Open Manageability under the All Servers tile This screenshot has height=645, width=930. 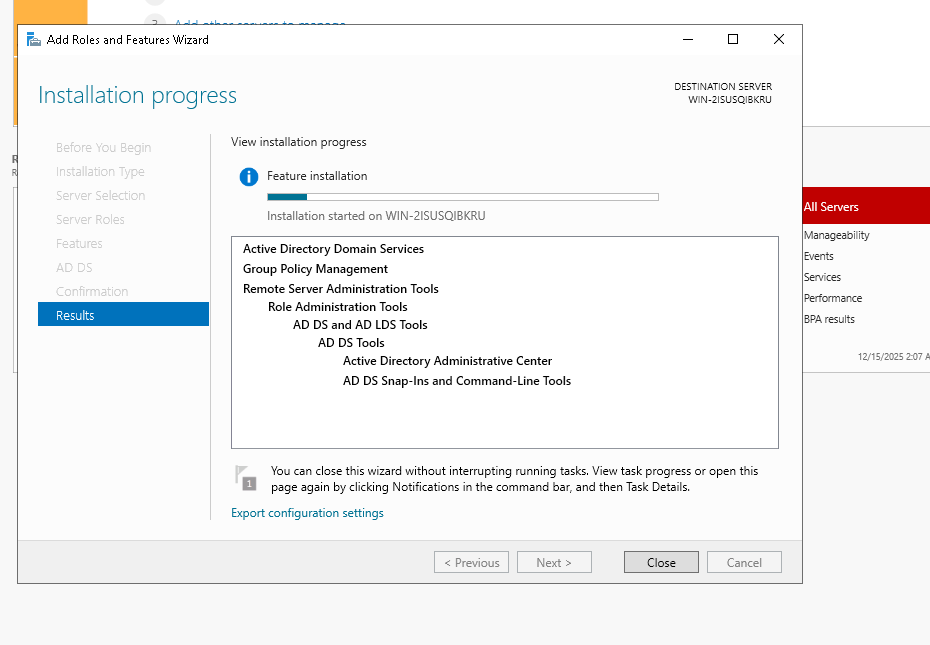tap(836, 235)
